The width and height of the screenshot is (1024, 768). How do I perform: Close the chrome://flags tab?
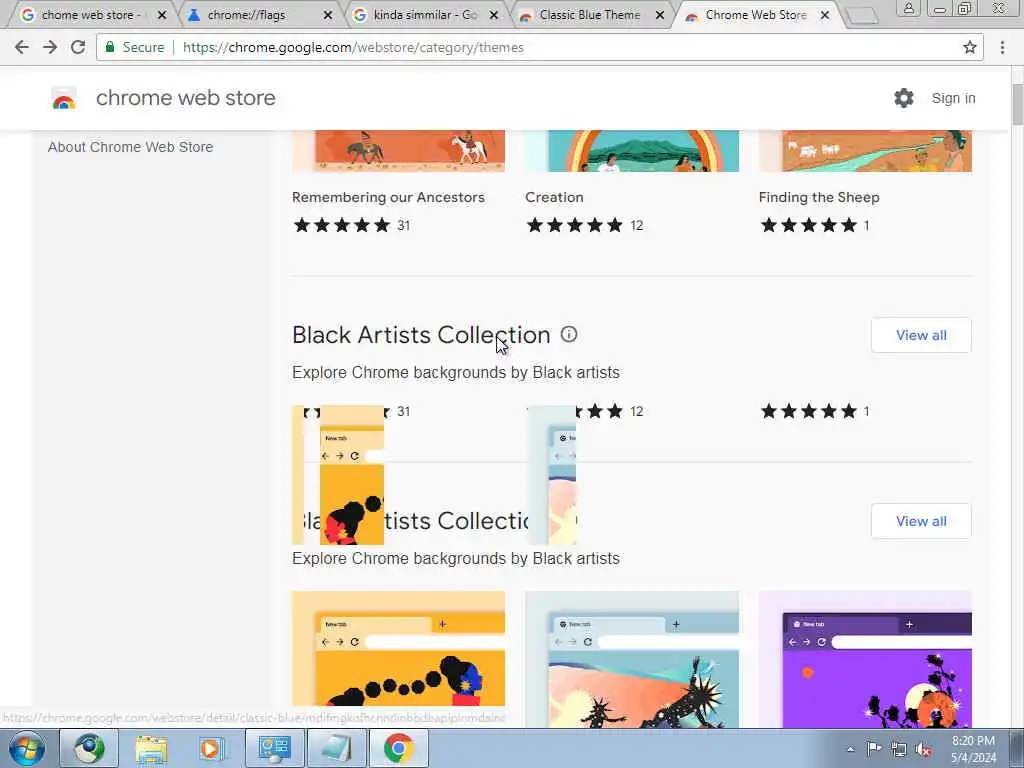click(328, 14)
